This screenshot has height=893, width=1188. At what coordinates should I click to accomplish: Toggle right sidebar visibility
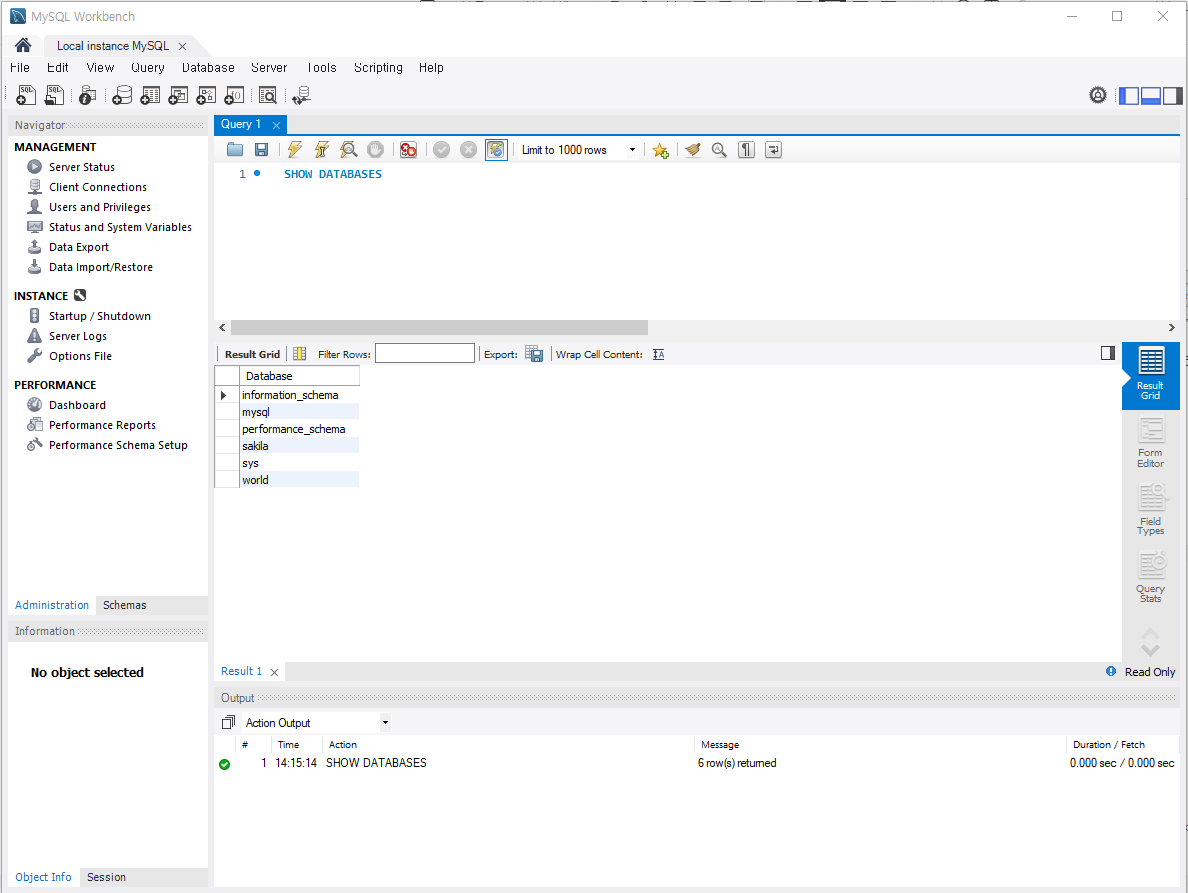[1173, 95]
